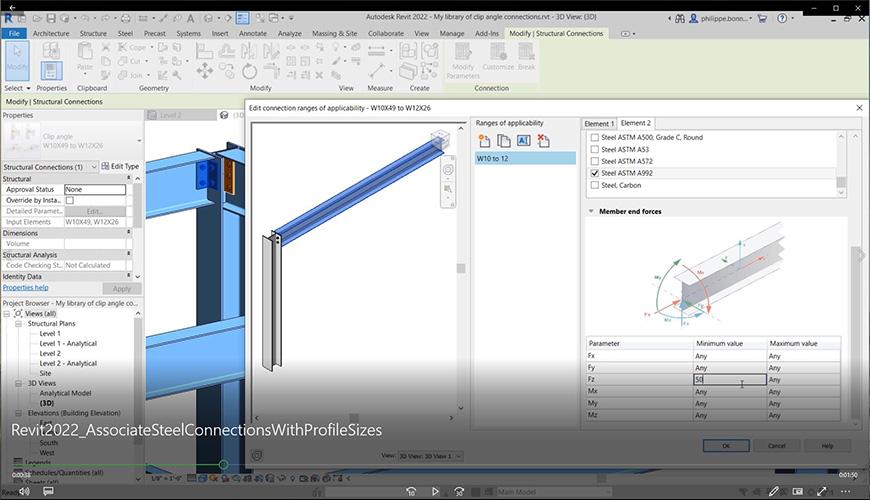870x500 pixels.
Task: Click the Customize connection icon
Action: tap(498, 57)
